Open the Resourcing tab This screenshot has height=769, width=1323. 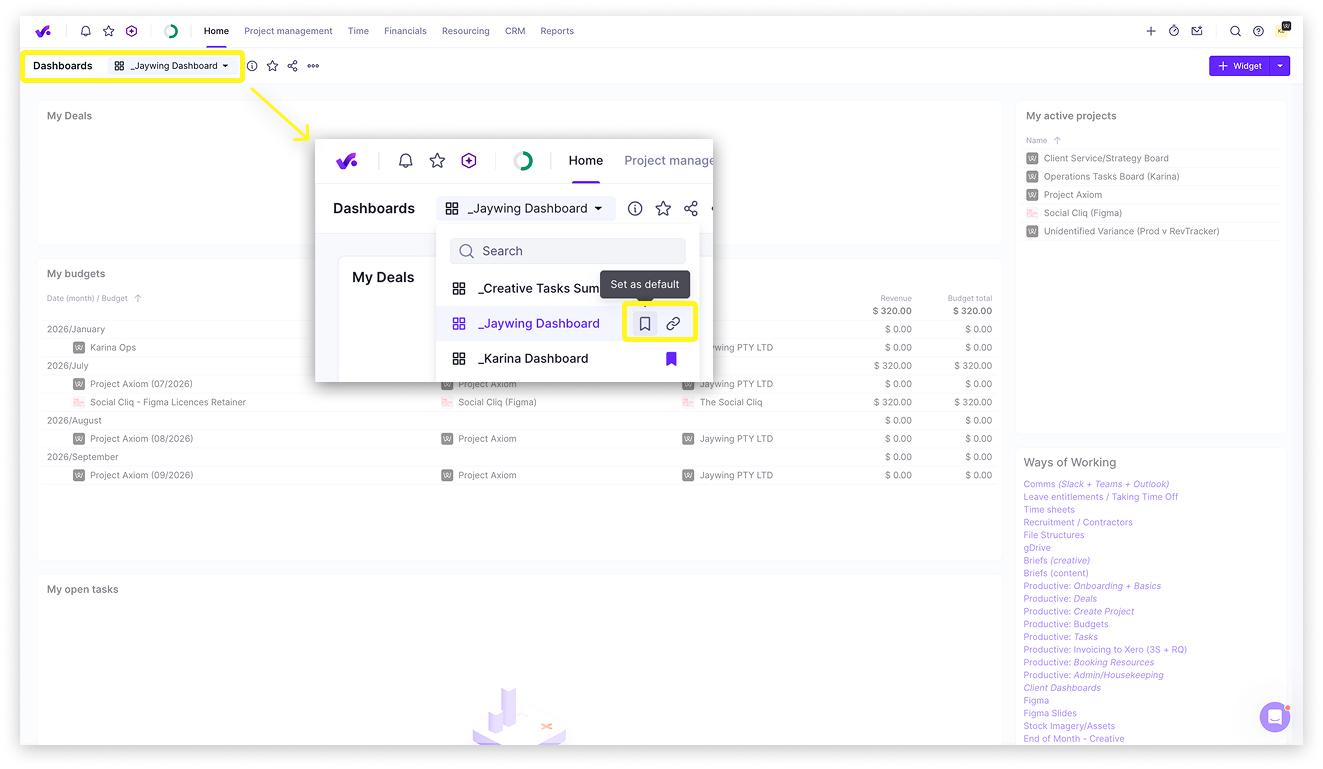(466, 31)
